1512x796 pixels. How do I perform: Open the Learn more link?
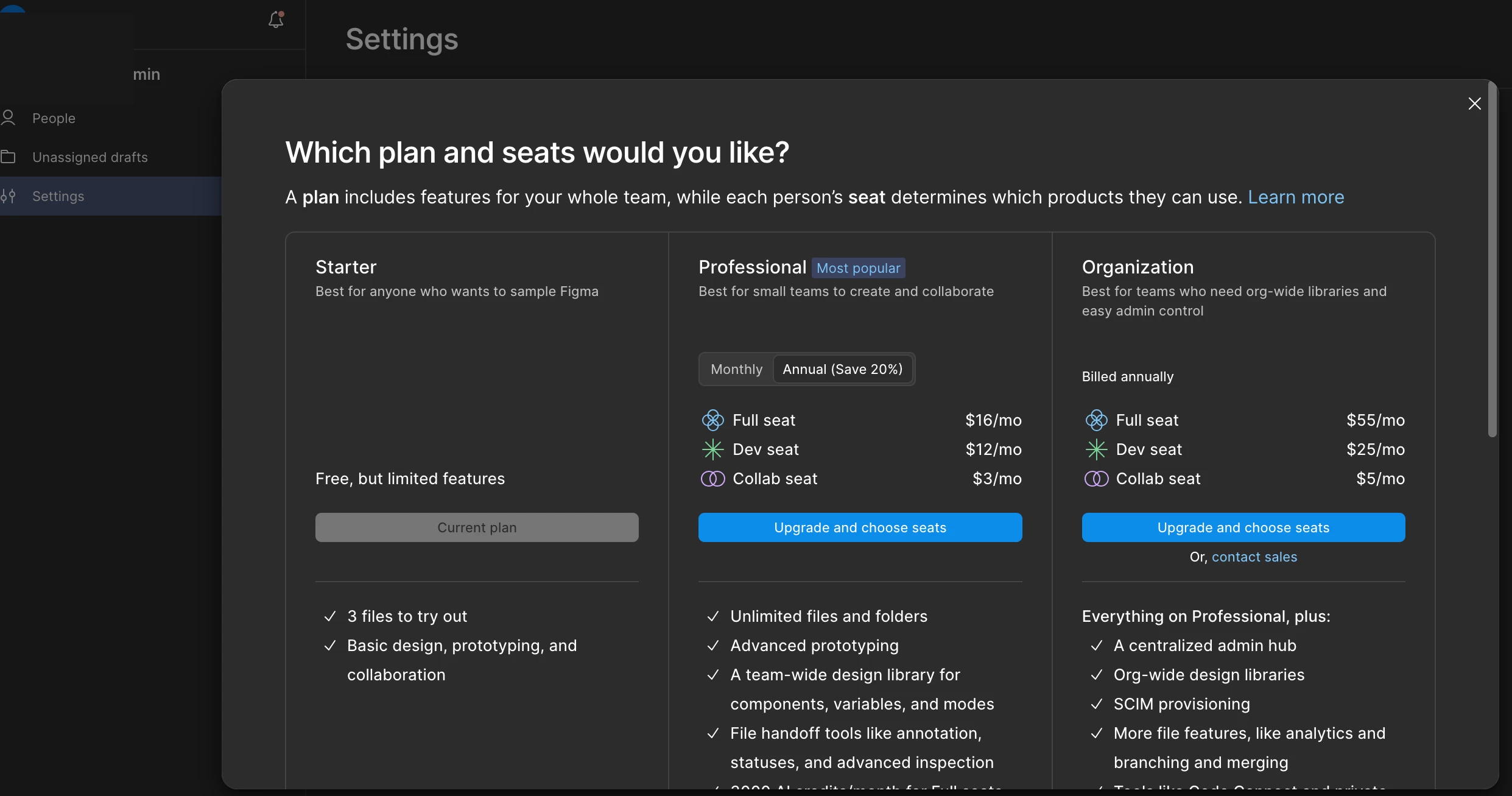[1296, 197]
